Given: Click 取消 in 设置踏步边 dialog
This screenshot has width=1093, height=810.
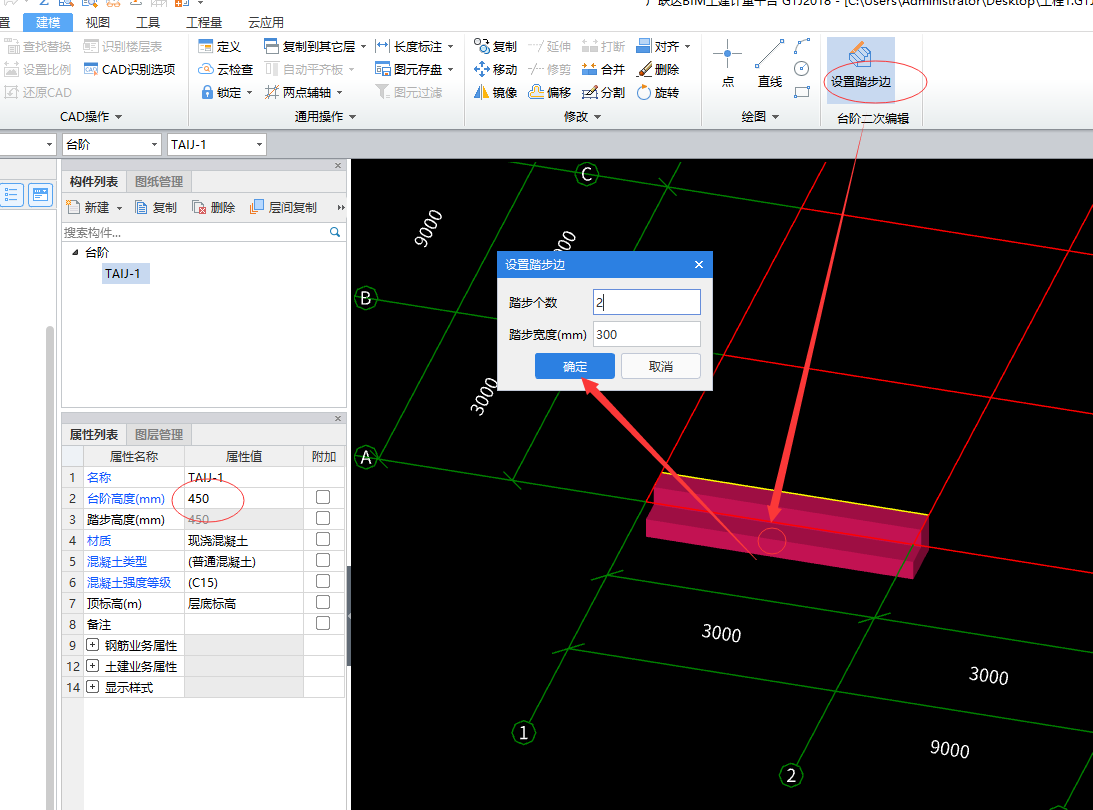Looking at the screenshot, I should pyautogui.click(x=660, y=366).
